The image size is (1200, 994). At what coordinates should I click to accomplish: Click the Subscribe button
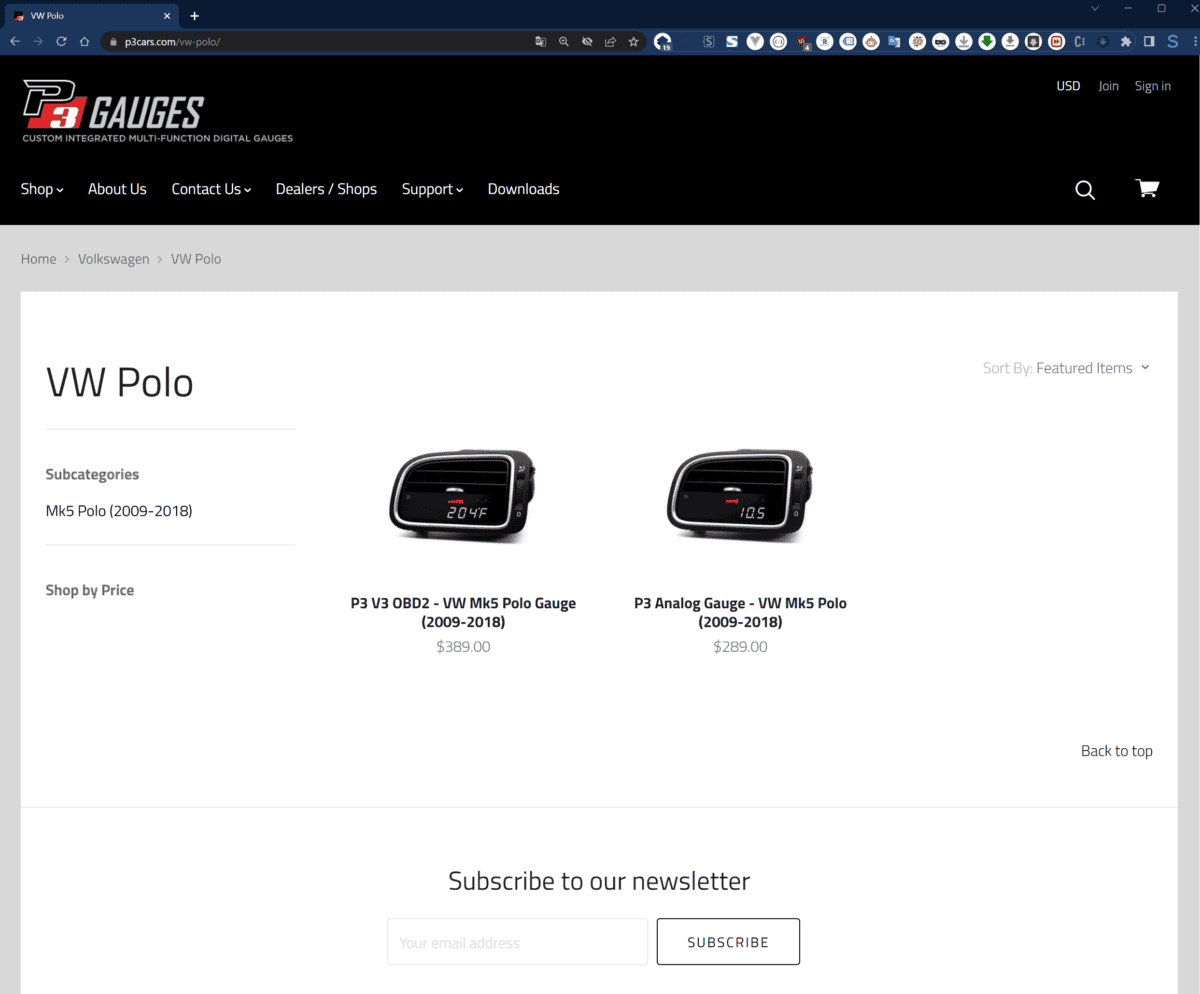(x=728, y=942)
